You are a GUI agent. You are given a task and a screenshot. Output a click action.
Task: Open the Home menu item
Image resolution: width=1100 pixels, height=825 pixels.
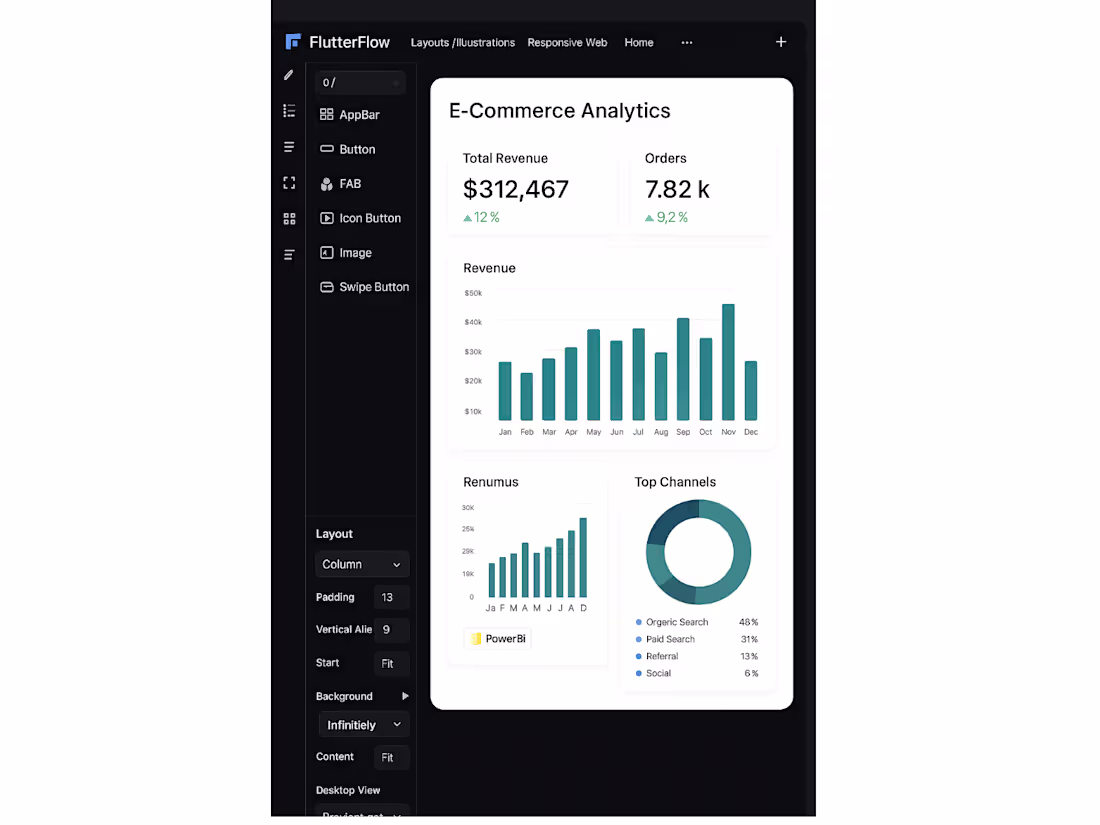[x=639, y=42]
